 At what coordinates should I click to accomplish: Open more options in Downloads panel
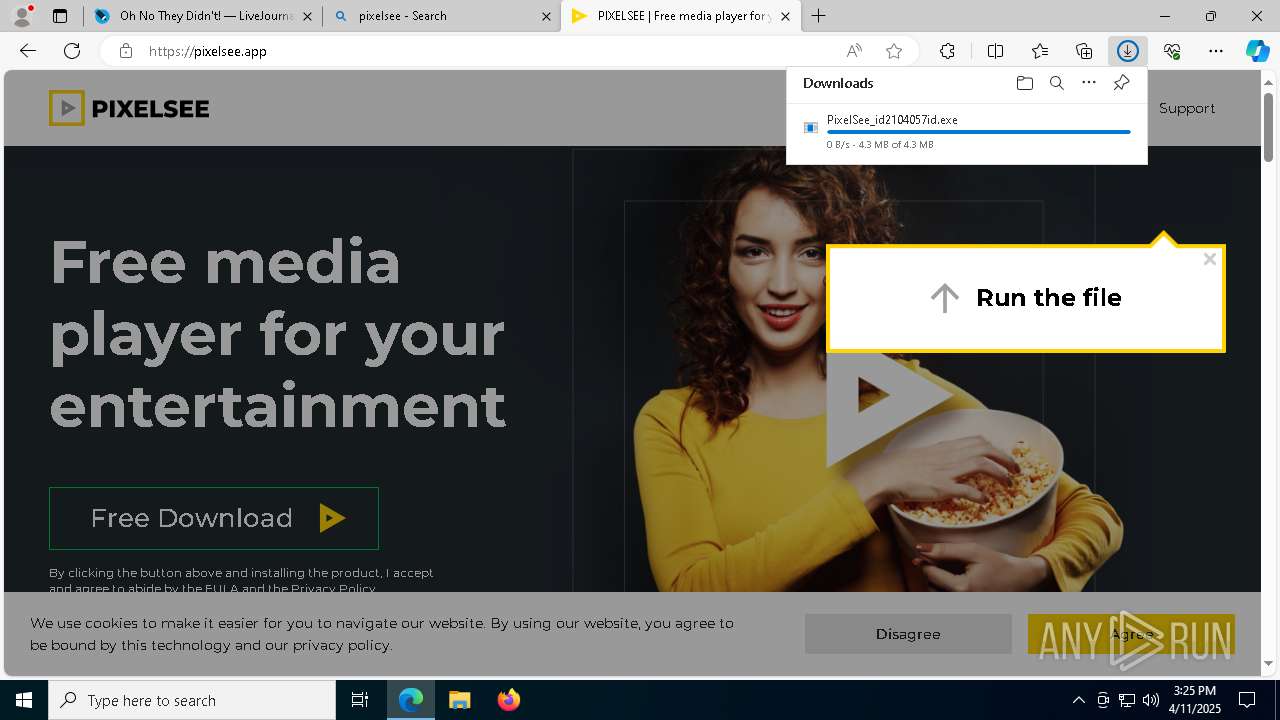click(x=1089, y=83)
